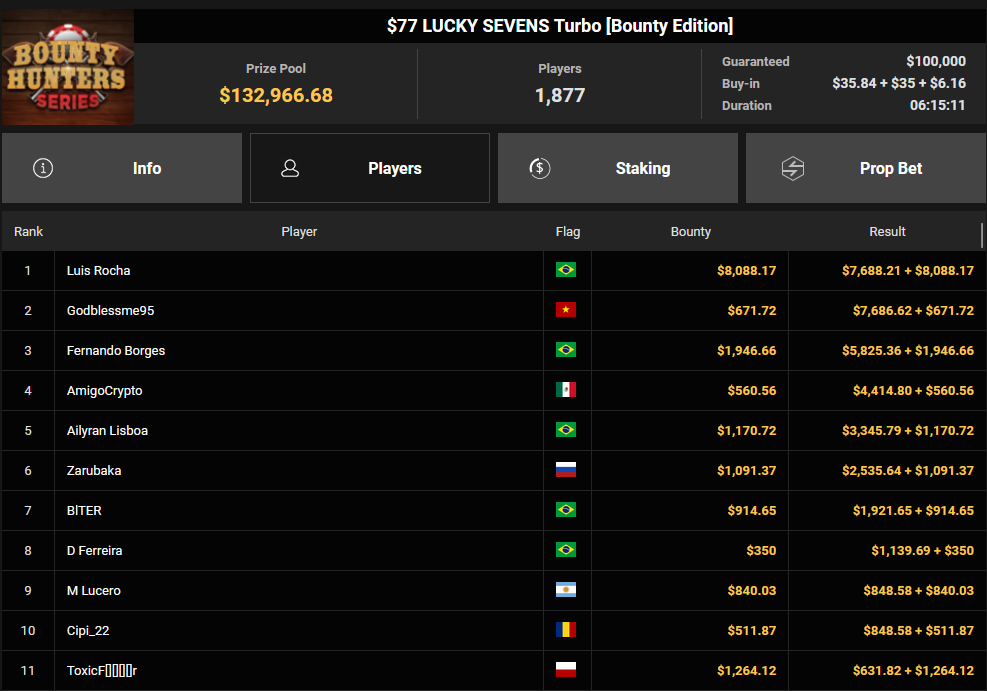Click the Prop Bet hexagon icon

pos(792,168)
